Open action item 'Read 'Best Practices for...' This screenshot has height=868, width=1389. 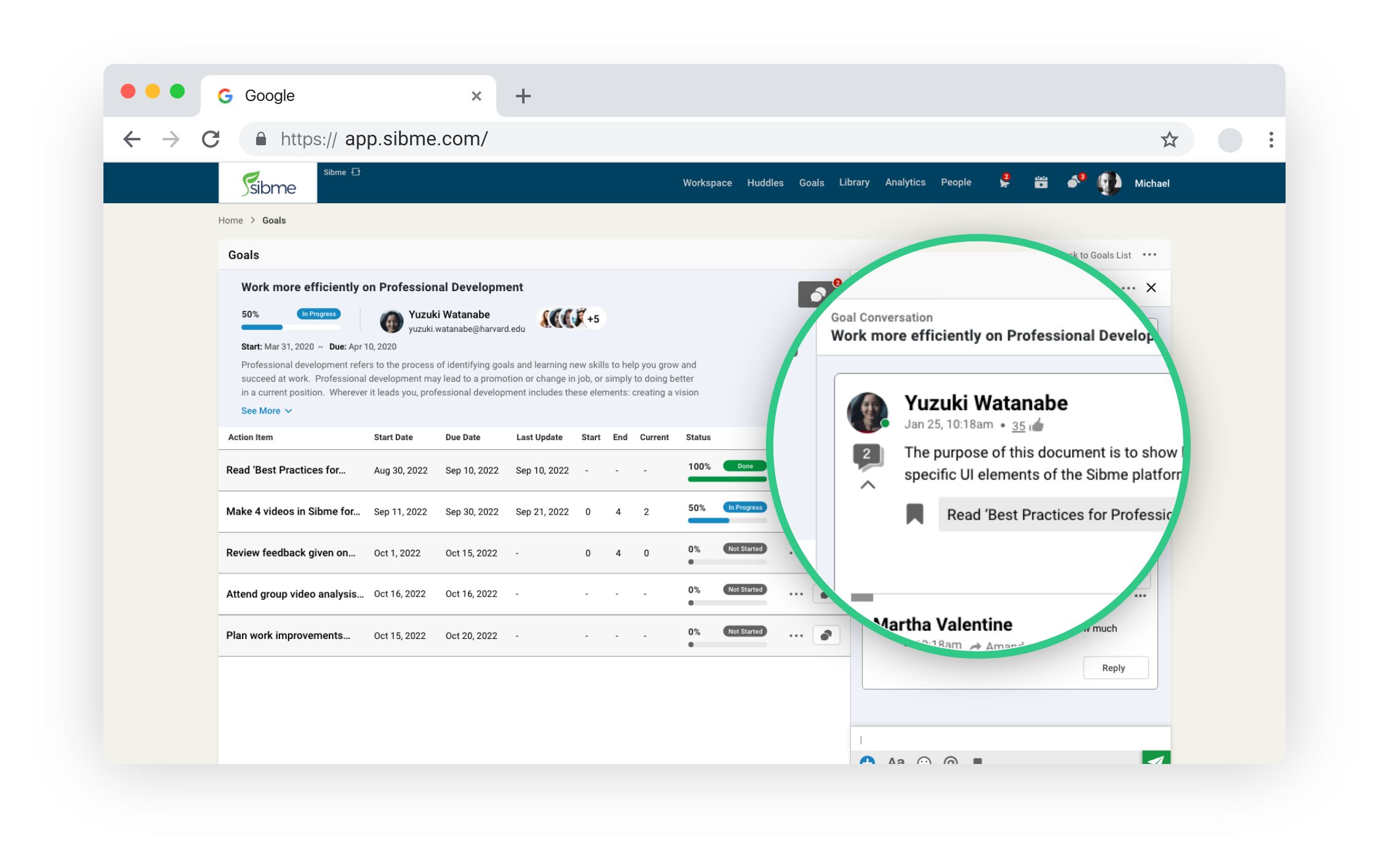click(286, 470)
